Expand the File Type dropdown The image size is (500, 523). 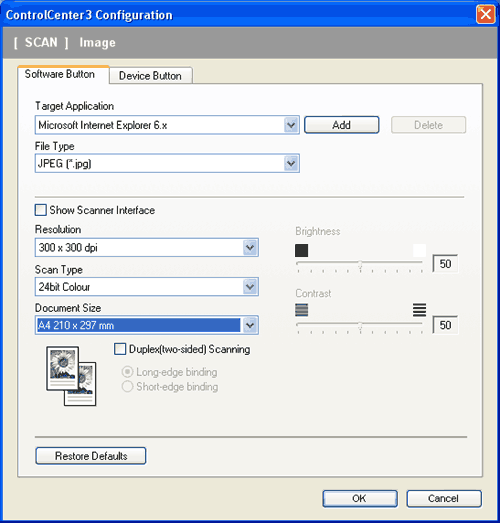(x=291, y=163)
